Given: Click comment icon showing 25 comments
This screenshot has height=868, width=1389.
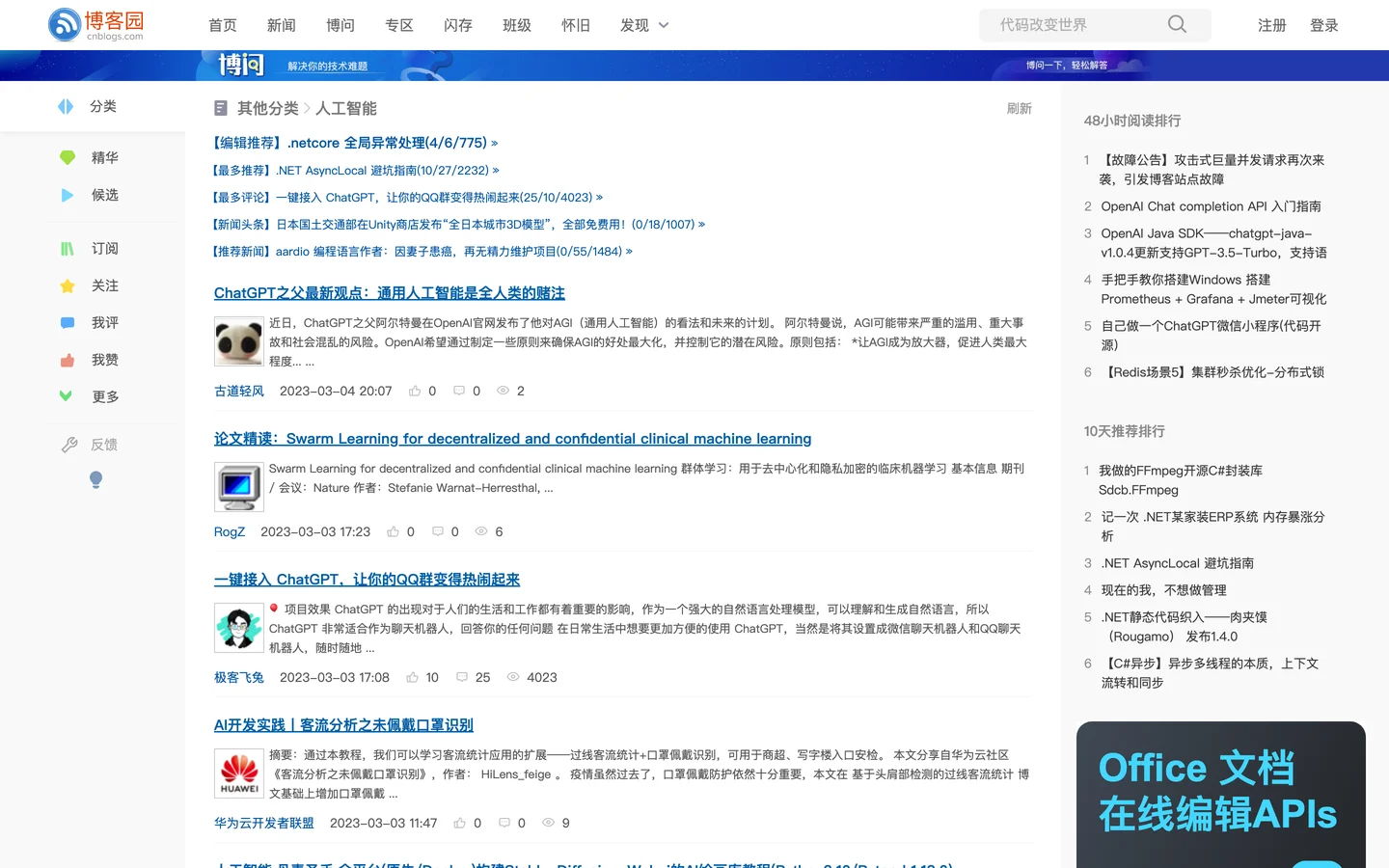Looking at the screenshot, I should (462, 677).
